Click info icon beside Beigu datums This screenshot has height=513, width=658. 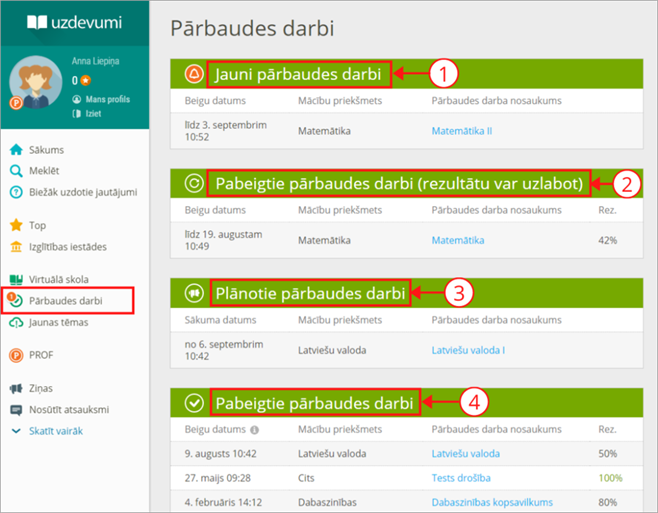tap(254, 431)
